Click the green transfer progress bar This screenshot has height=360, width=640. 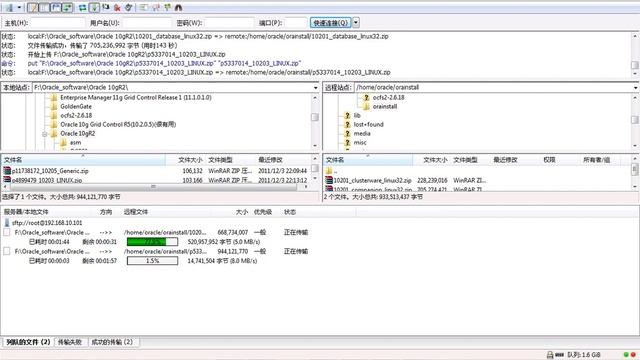click(152, 242)
